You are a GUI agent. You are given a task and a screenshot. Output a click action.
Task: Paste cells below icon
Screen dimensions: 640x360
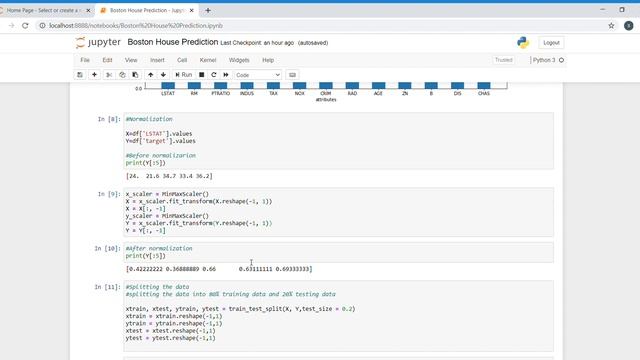coord(135,75)
